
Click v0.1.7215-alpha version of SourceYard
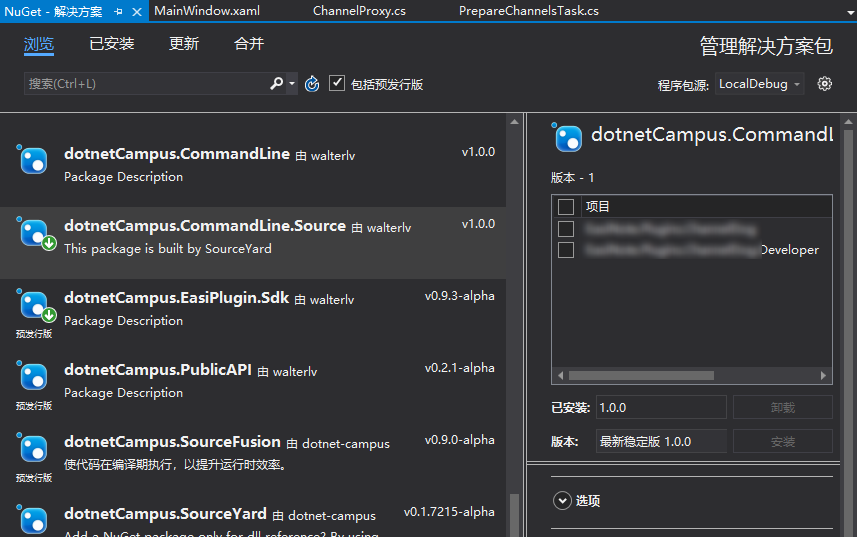click(449, 512)
